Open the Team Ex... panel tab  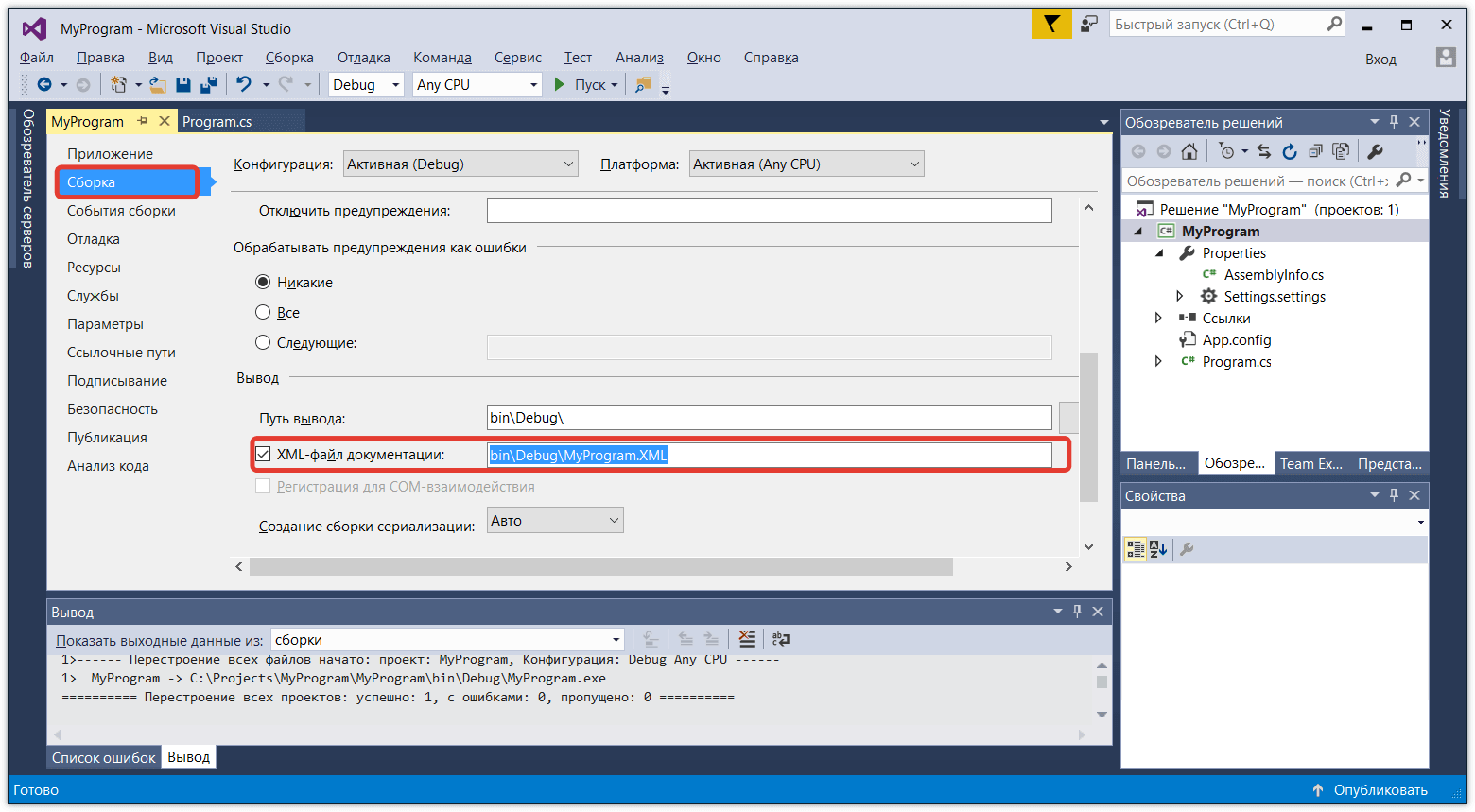pos(1311,463)
